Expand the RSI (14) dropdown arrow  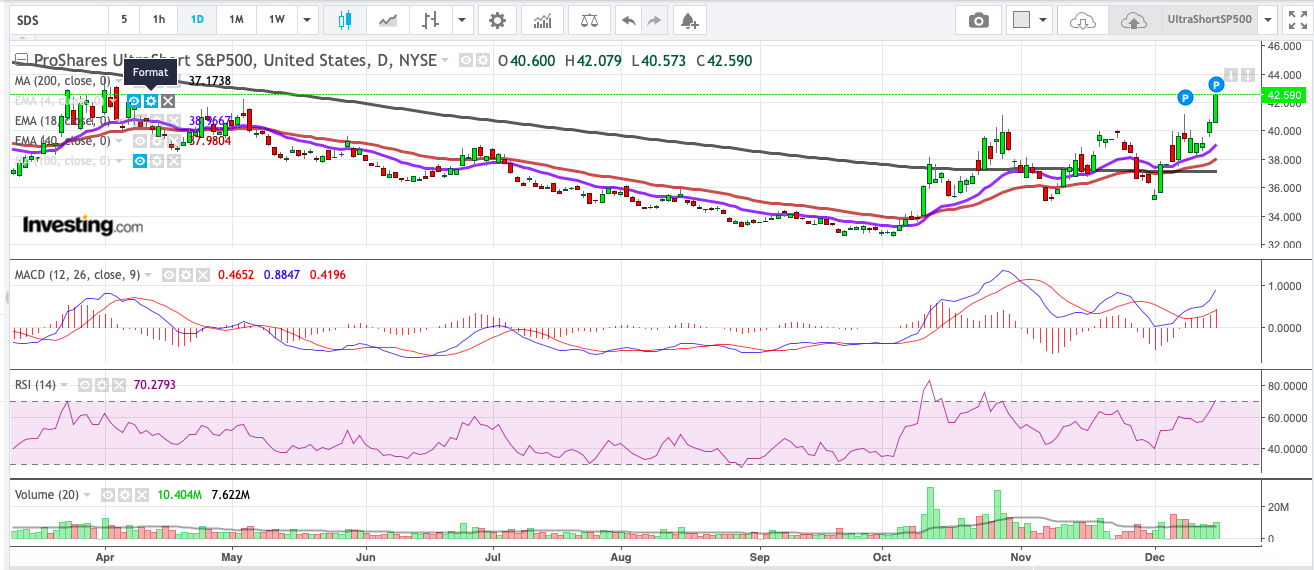65,384
